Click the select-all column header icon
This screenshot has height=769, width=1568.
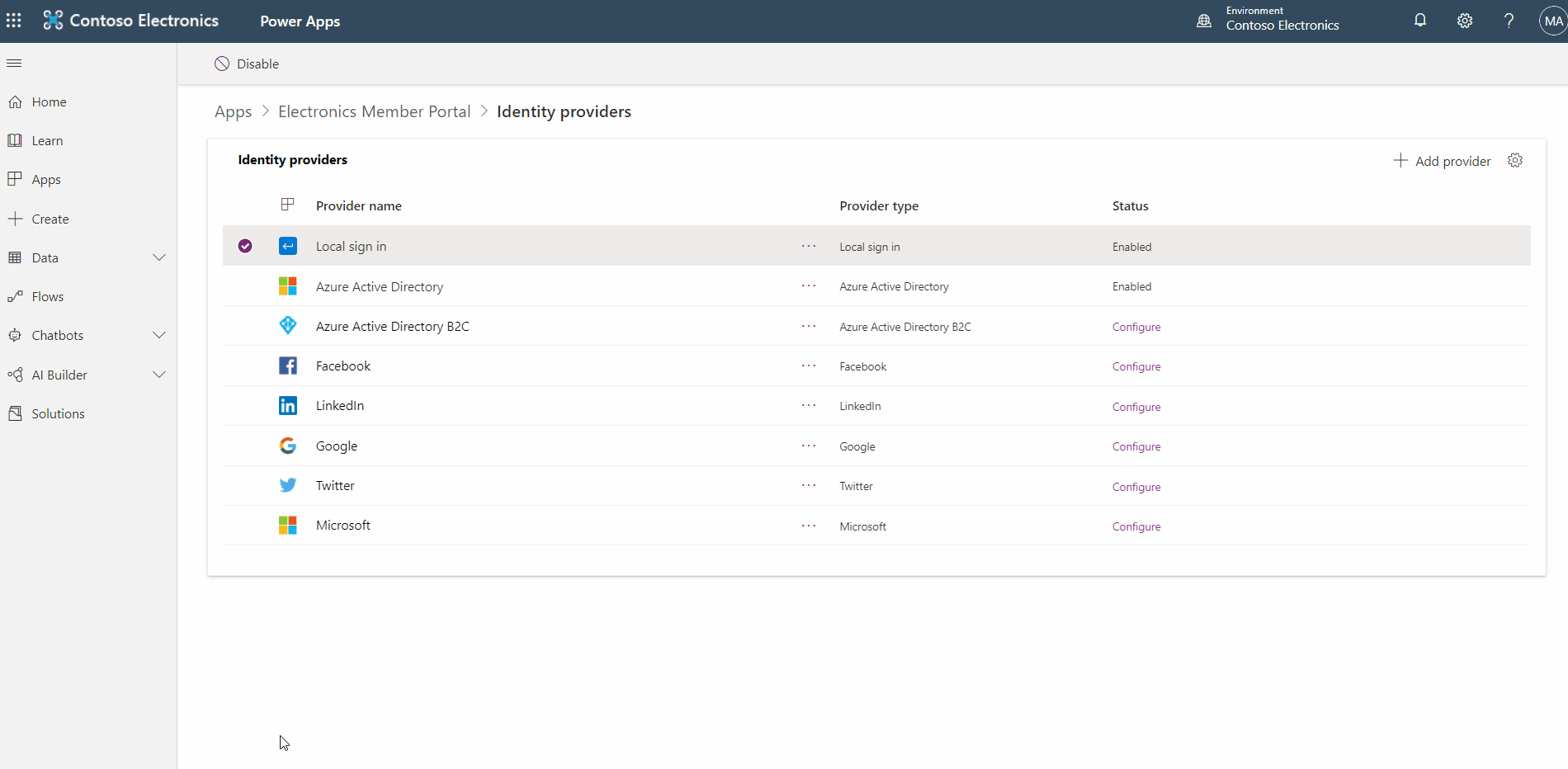[x=287, y=205]
